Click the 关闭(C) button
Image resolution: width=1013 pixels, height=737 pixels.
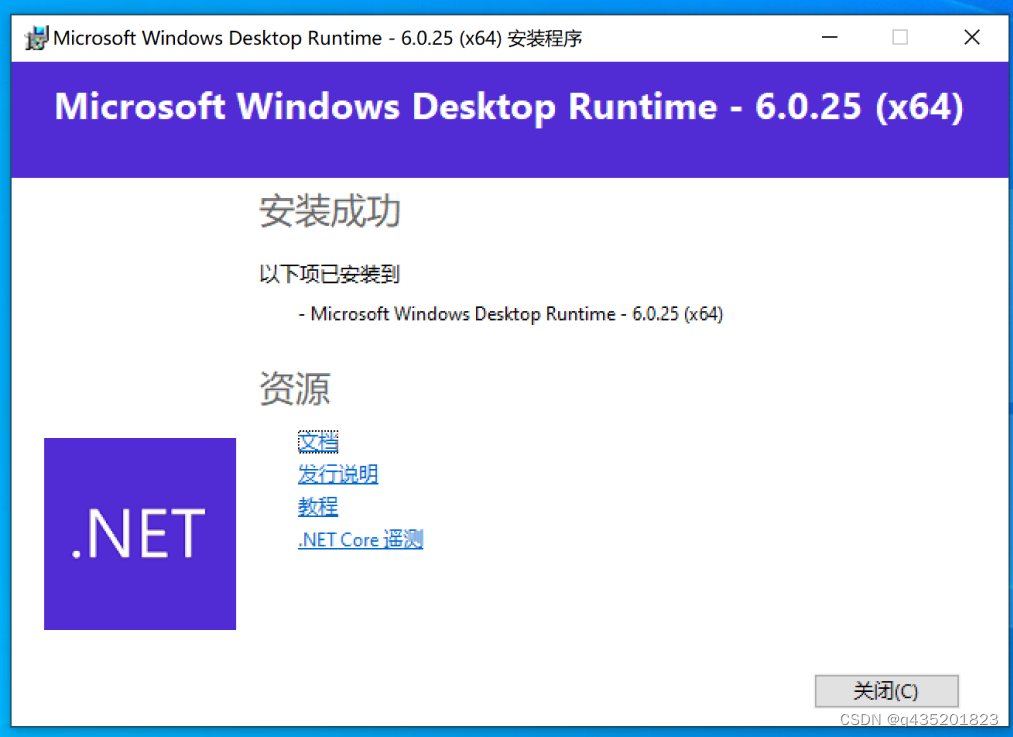point(886,691)
